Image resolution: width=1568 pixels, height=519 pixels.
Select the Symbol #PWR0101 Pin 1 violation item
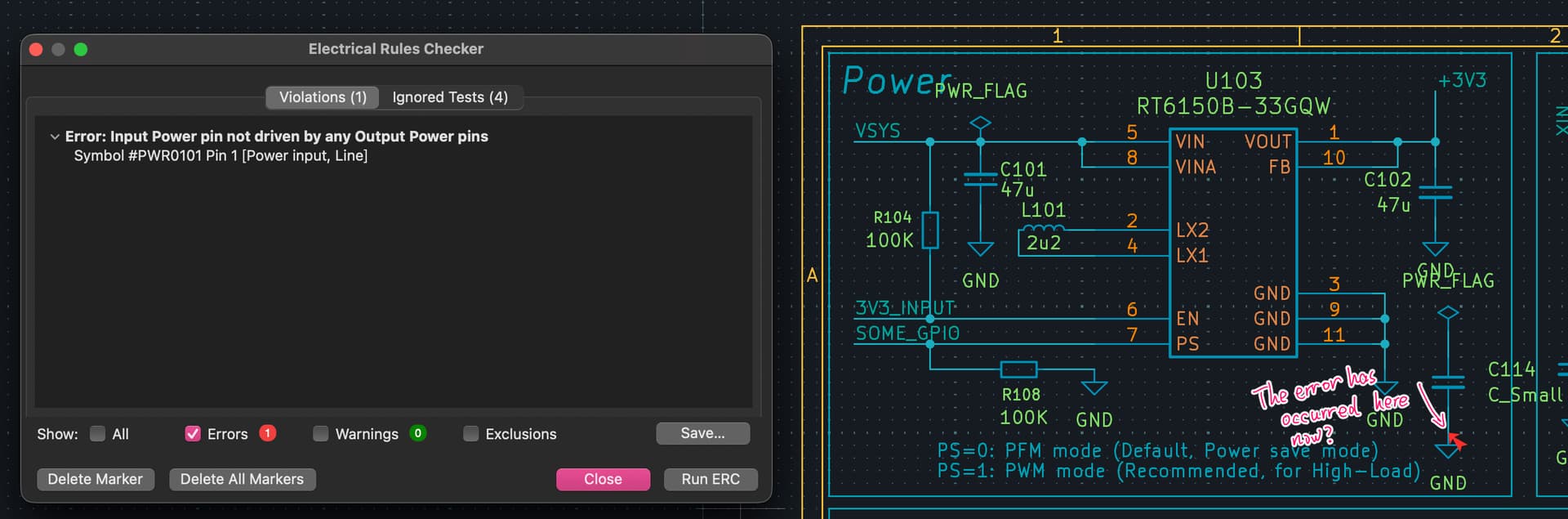[x=220, y=155]
